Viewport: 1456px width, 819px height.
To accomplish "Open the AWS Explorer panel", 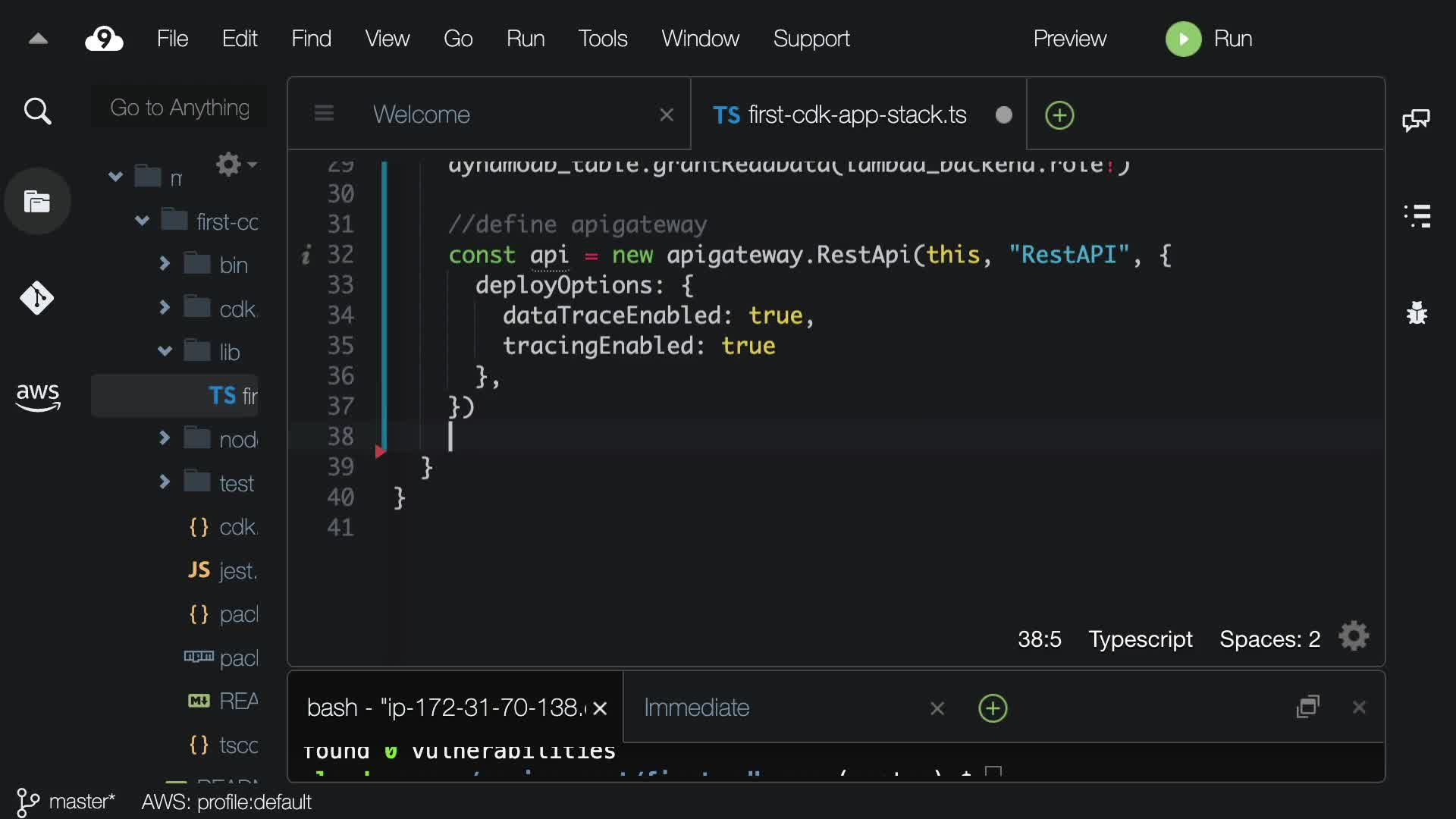I will (37, 396).
